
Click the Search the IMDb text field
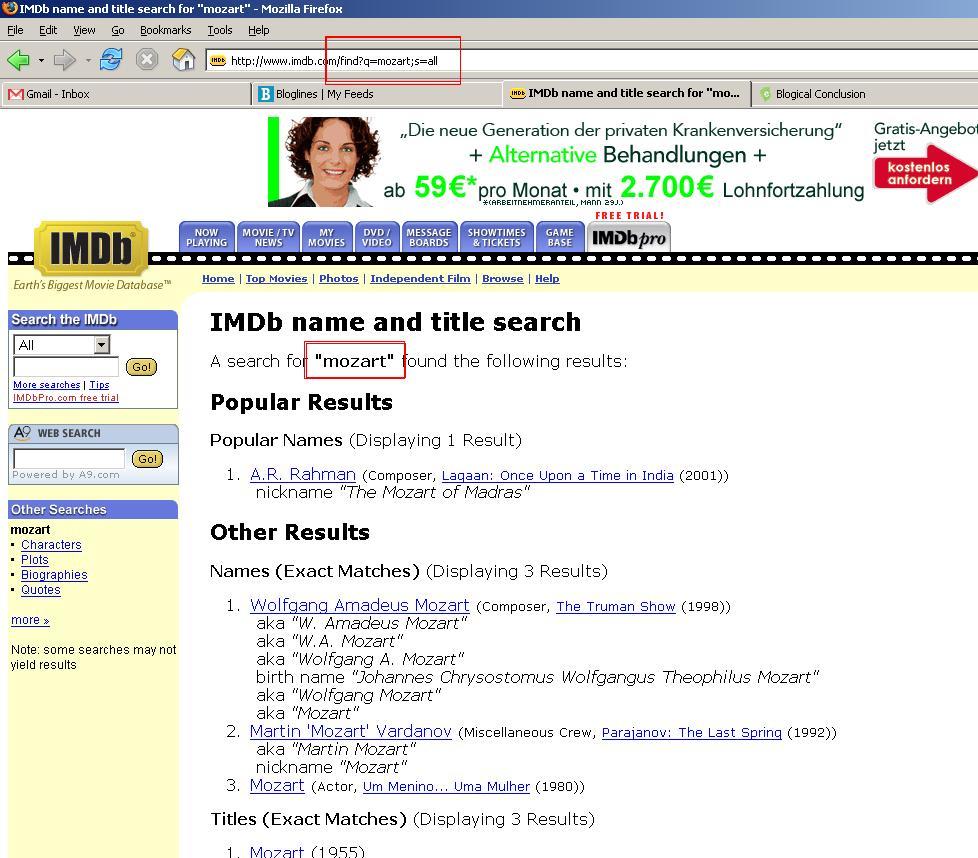(x=66, y=367)
